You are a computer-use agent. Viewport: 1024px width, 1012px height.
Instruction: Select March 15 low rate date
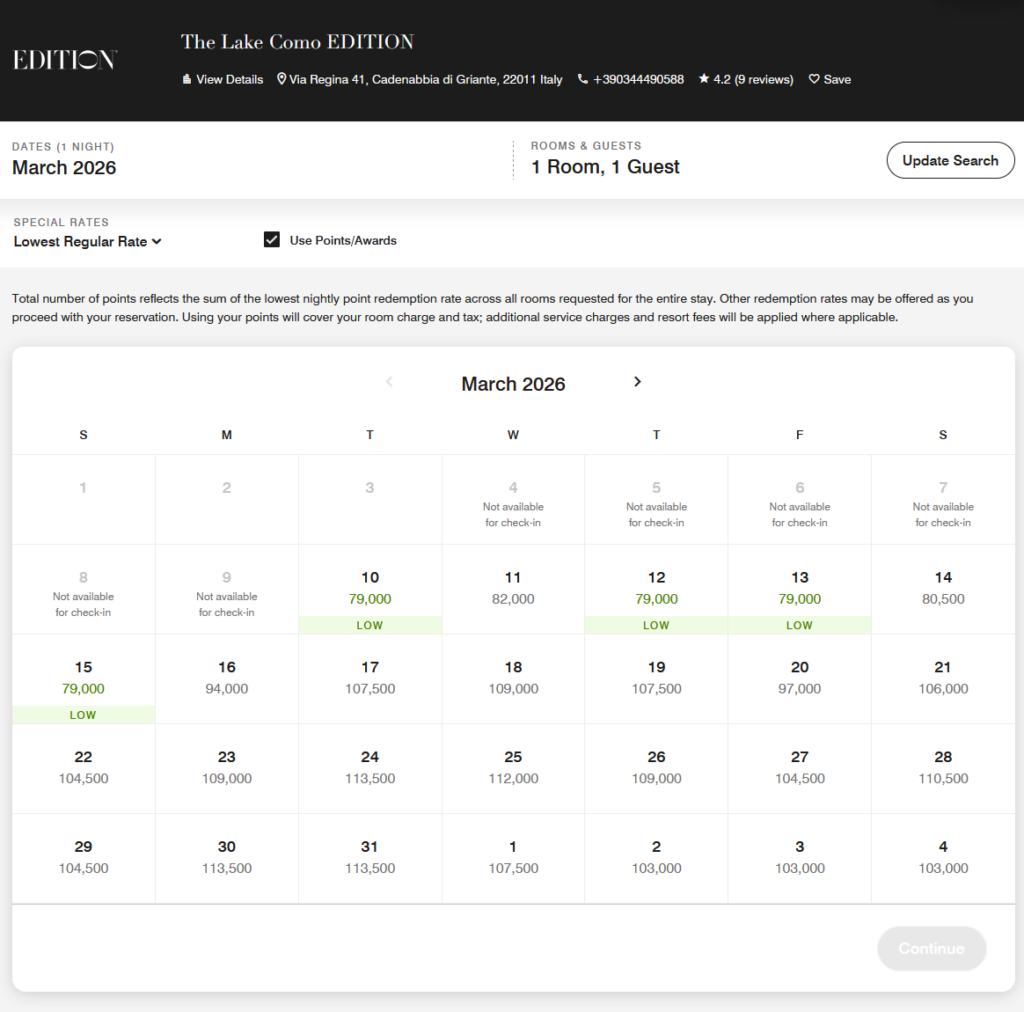[83, 678]
